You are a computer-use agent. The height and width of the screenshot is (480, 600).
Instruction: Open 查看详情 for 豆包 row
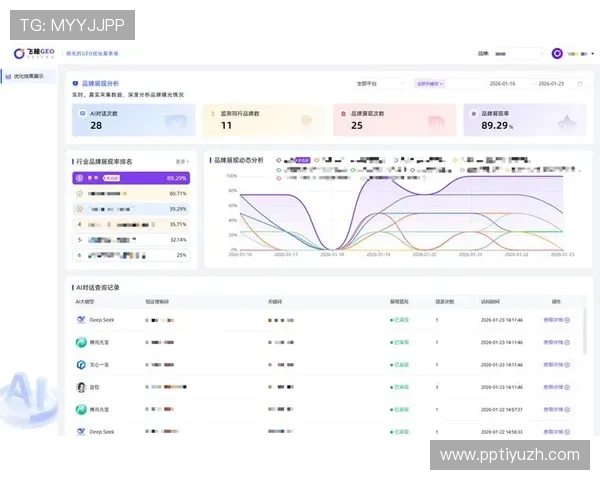click(x=556, y=387)
